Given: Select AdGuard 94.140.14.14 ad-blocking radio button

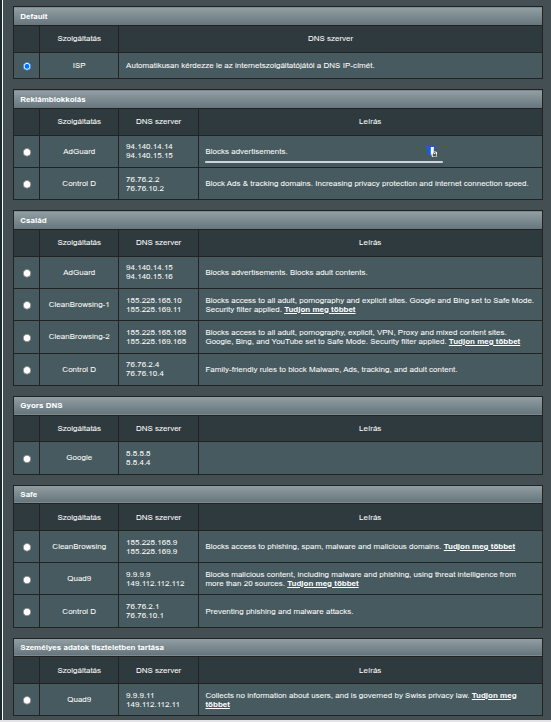Looking at the screenshot, I should tap(27, 152).
